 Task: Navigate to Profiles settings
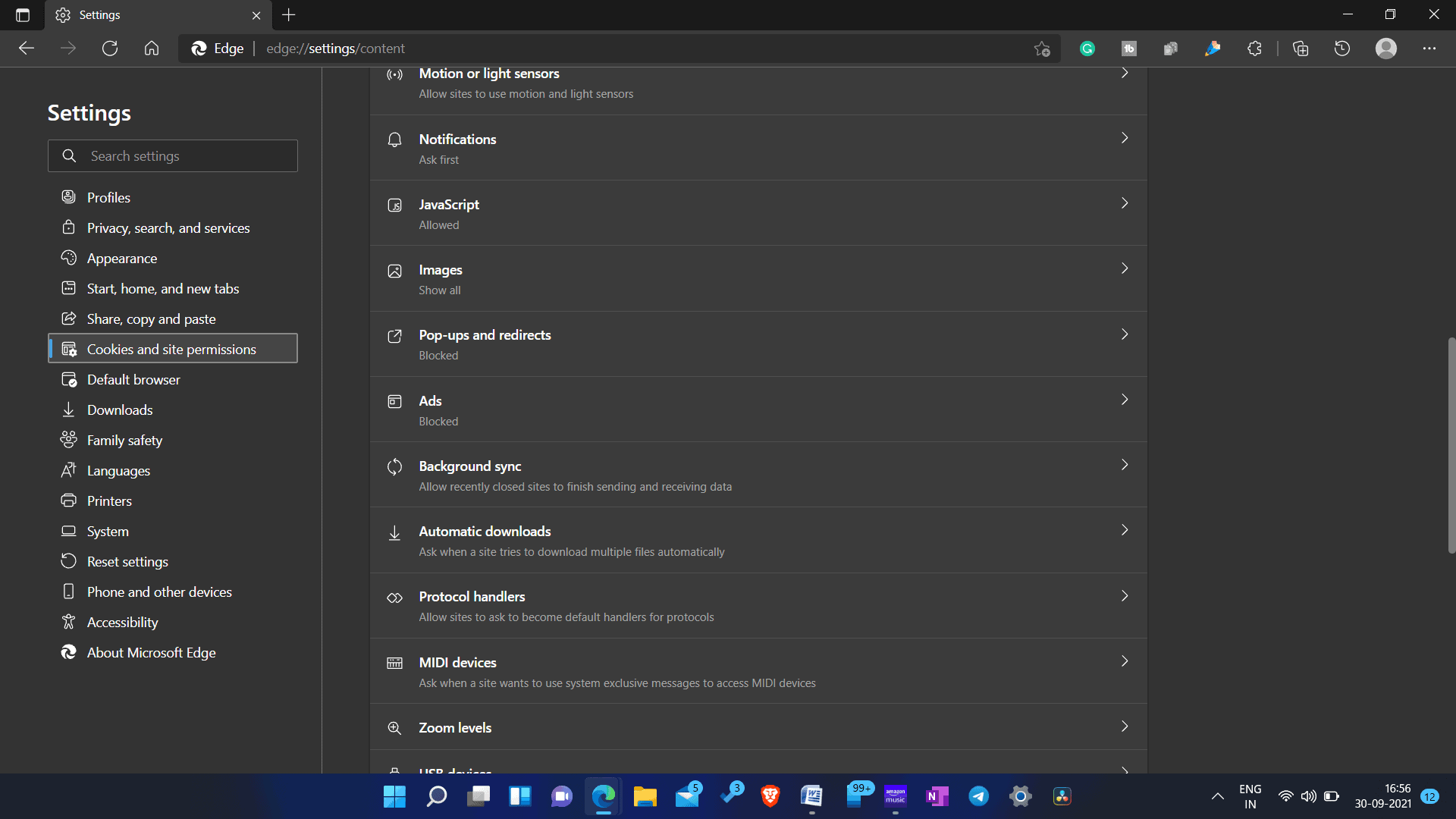tap(108, 197)
